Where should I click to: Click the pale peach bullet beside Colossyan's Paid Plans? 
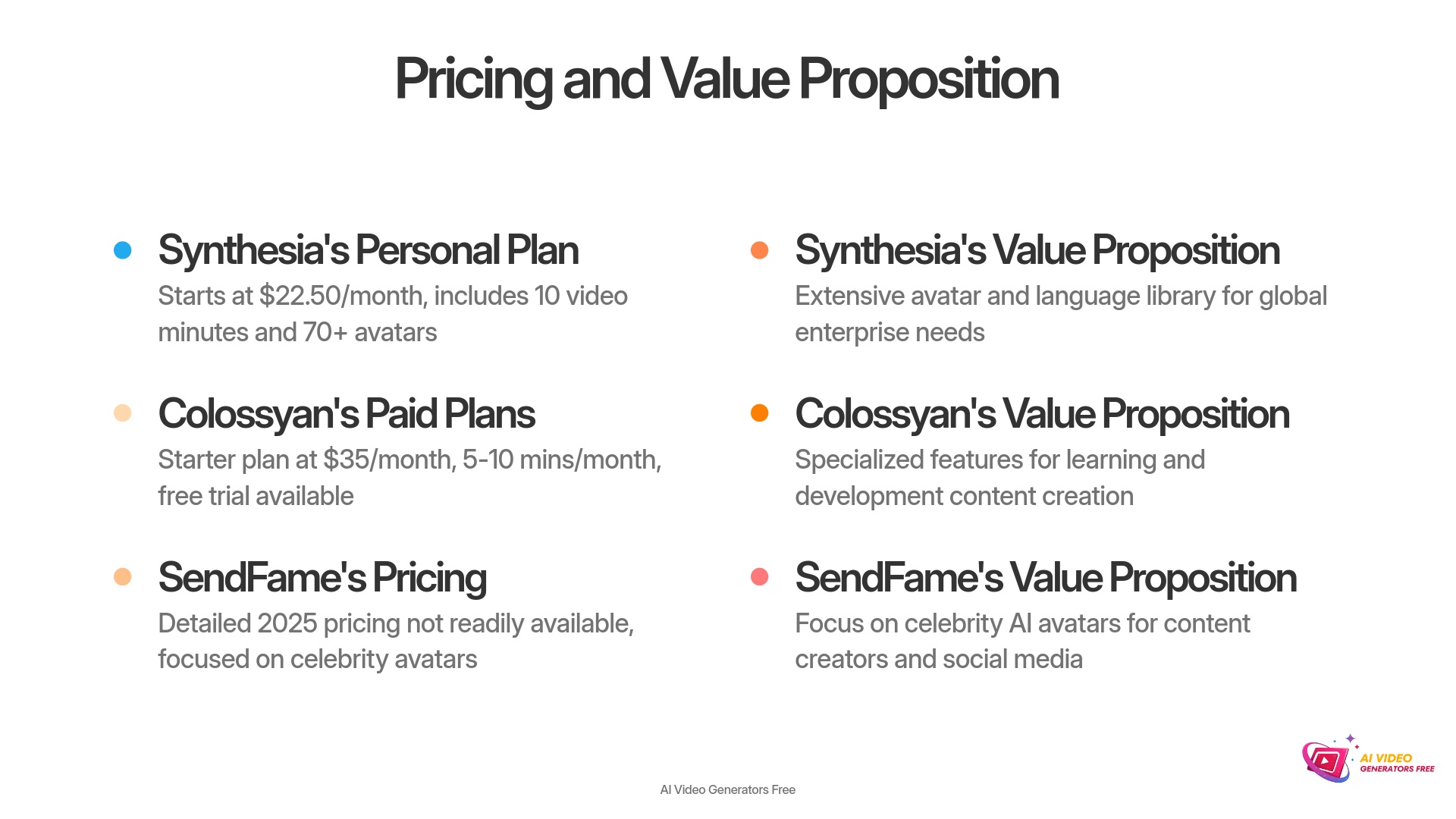click(x=122, y=413)
